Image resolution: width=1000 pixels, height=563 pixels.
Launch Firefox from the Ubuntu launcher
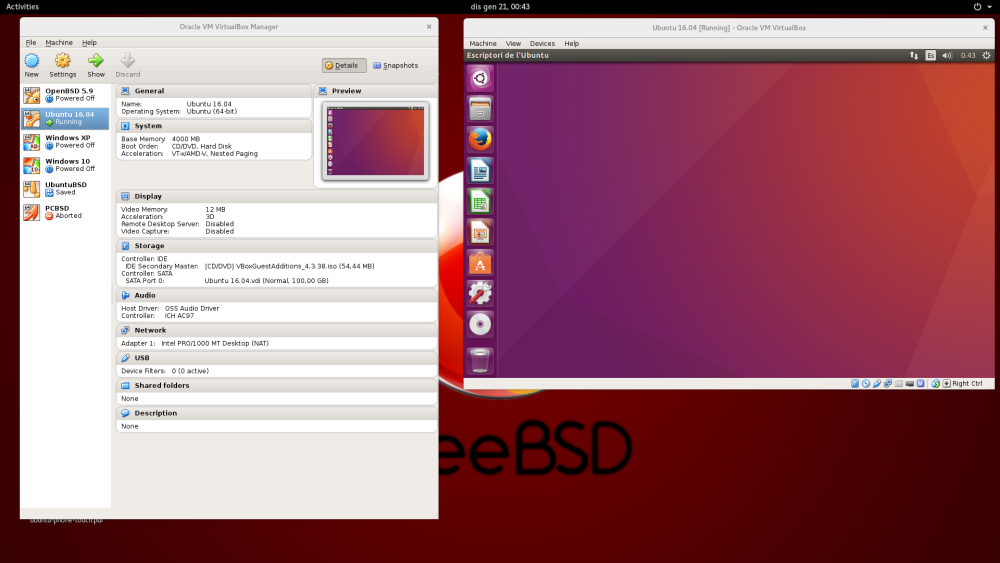480,140
